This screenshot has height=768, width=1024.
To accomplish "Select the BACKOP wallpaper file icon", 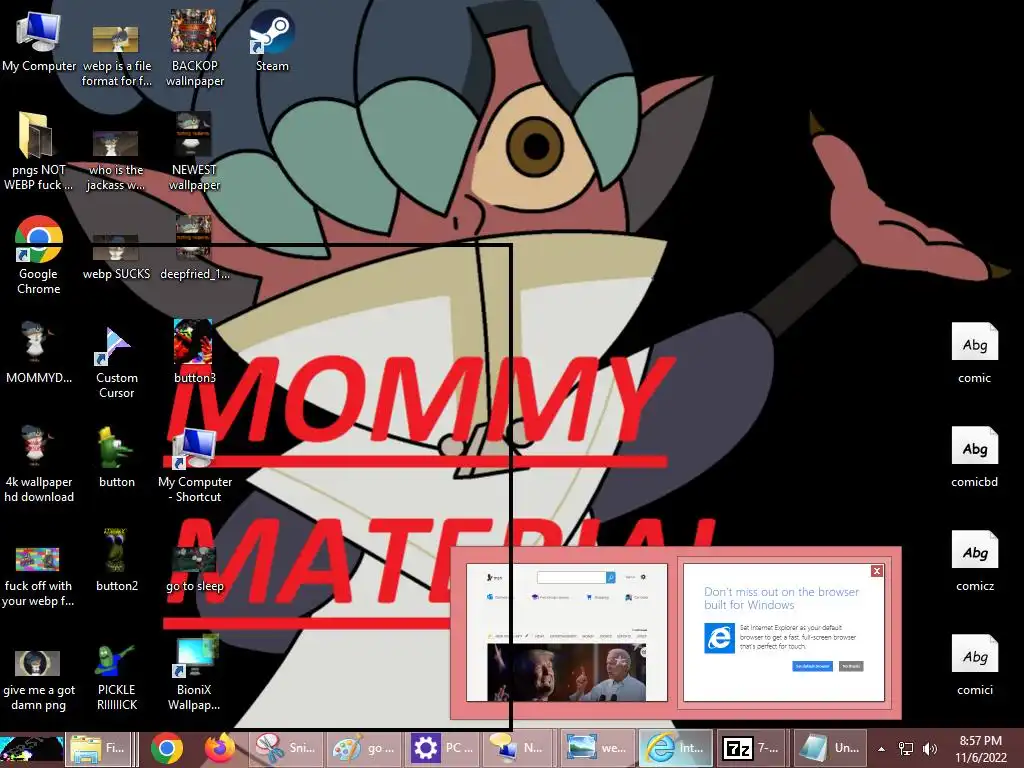I will pos(194,47).
